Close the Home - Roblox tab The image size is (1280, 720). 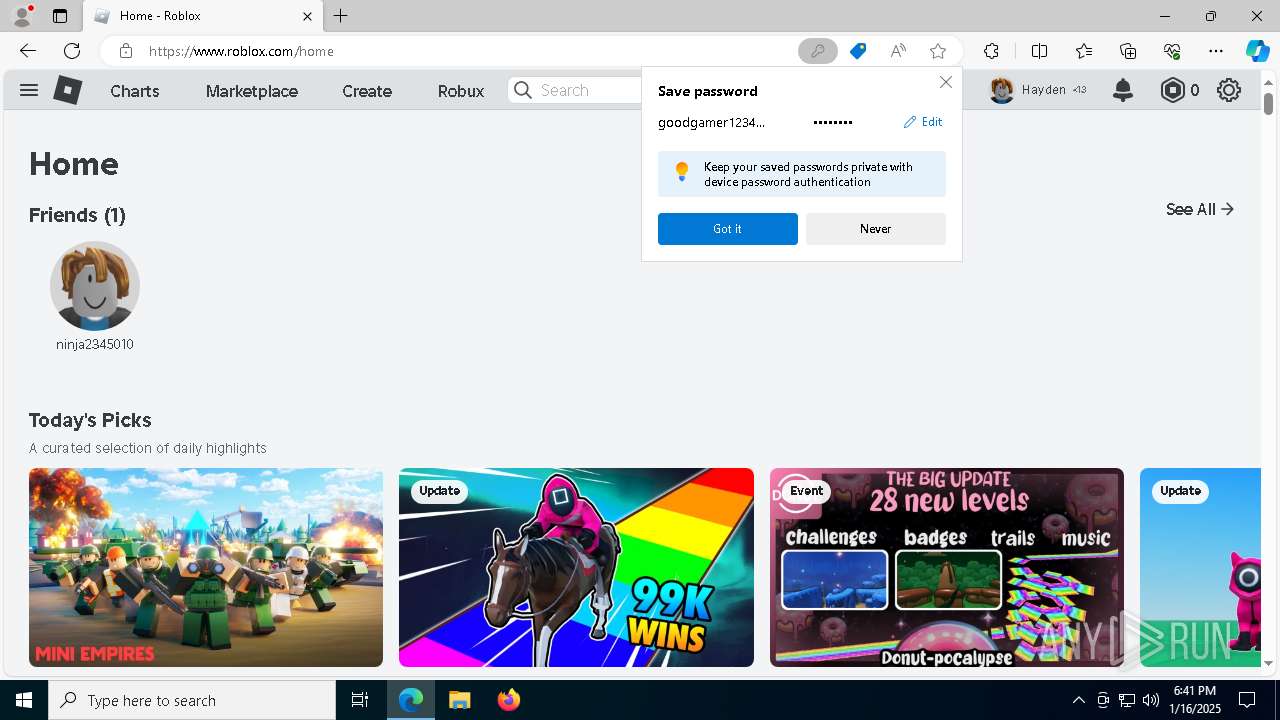click(308, 16)
